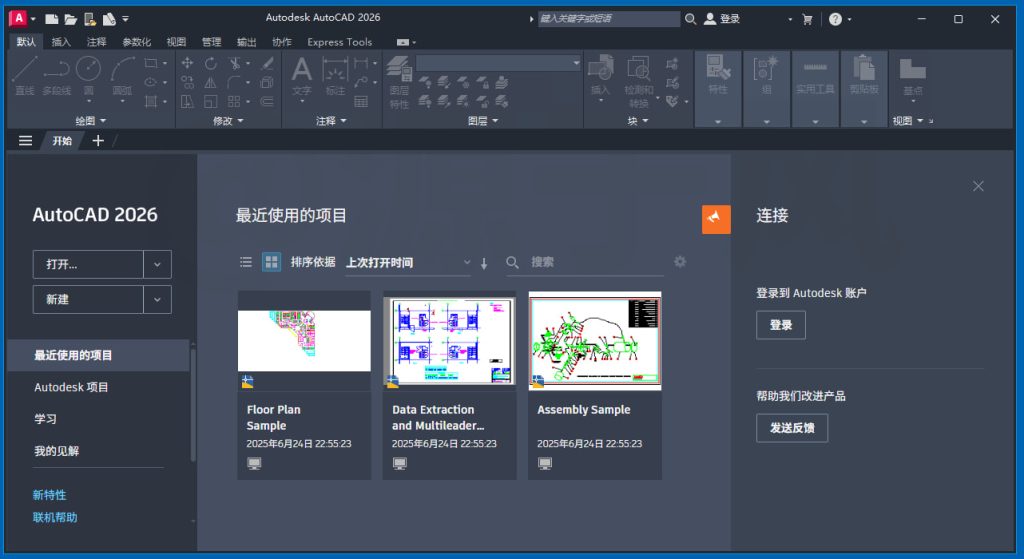Open the AutoCAD application menu logo

[x=18, y=18]
